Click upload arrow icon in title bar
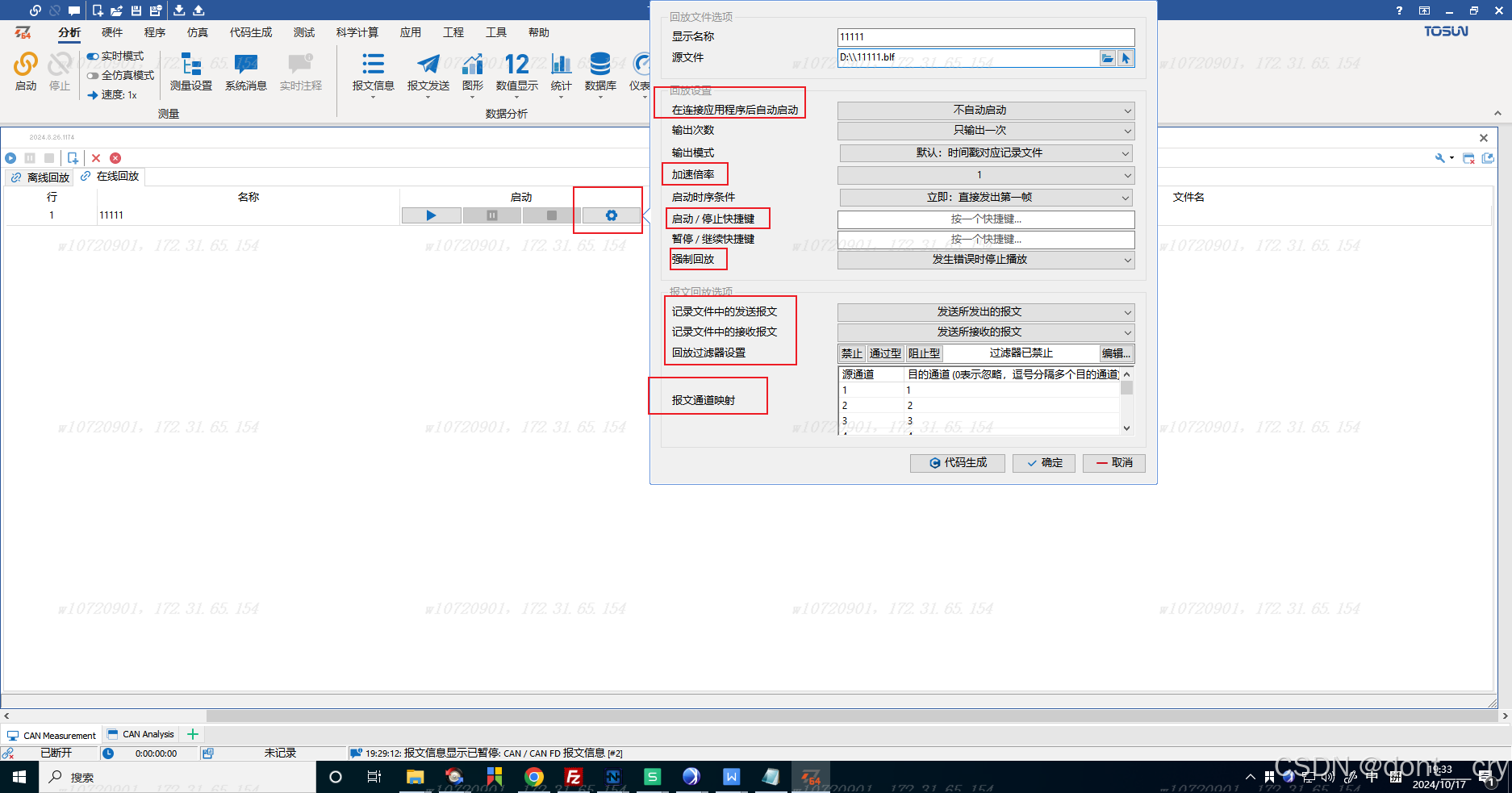1512x793 pixels. click(x=198, y=10)
